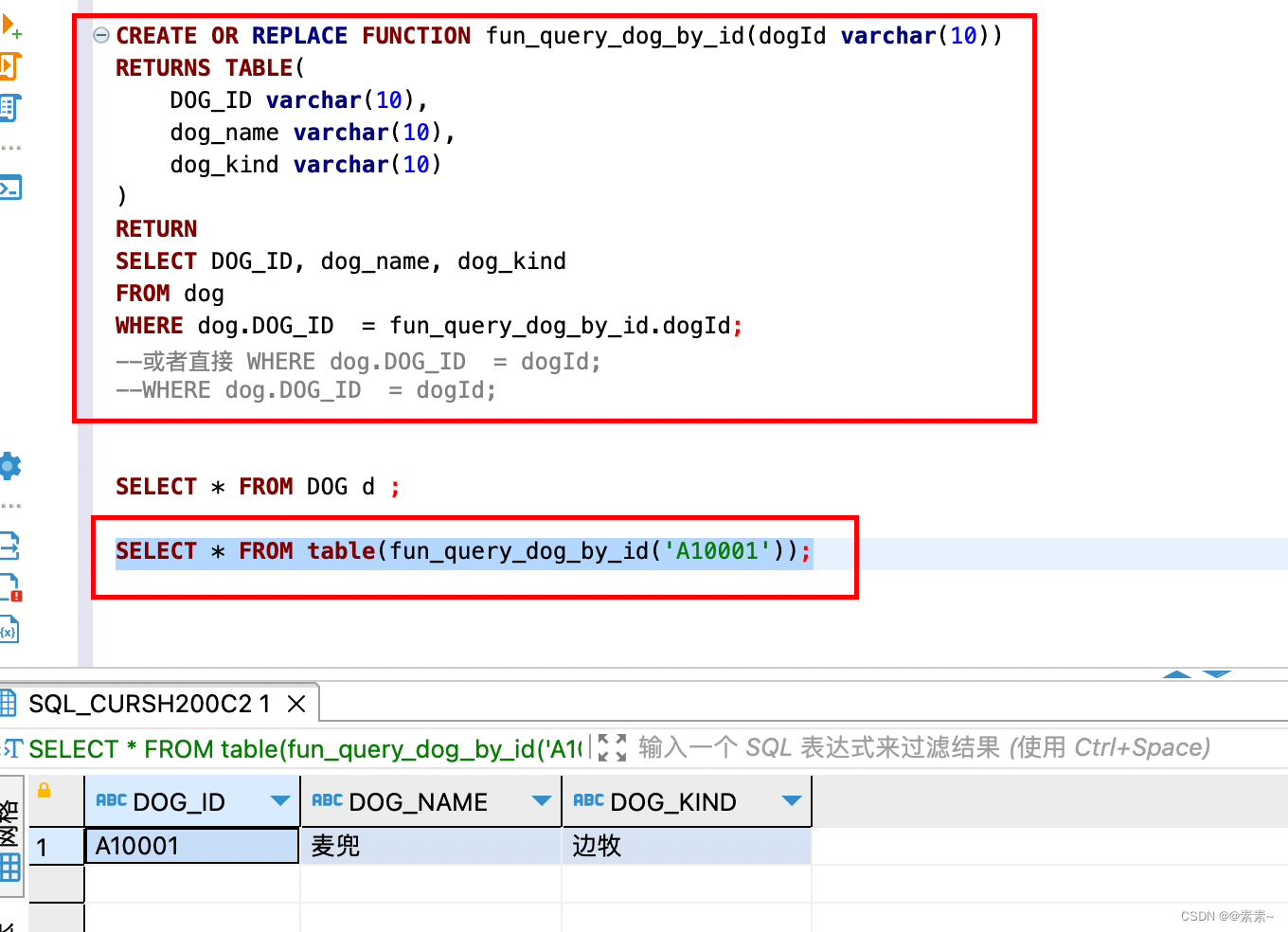Select row number 1 header
1288x932 pixels.
pyautogui.click(x=56, y=847)
